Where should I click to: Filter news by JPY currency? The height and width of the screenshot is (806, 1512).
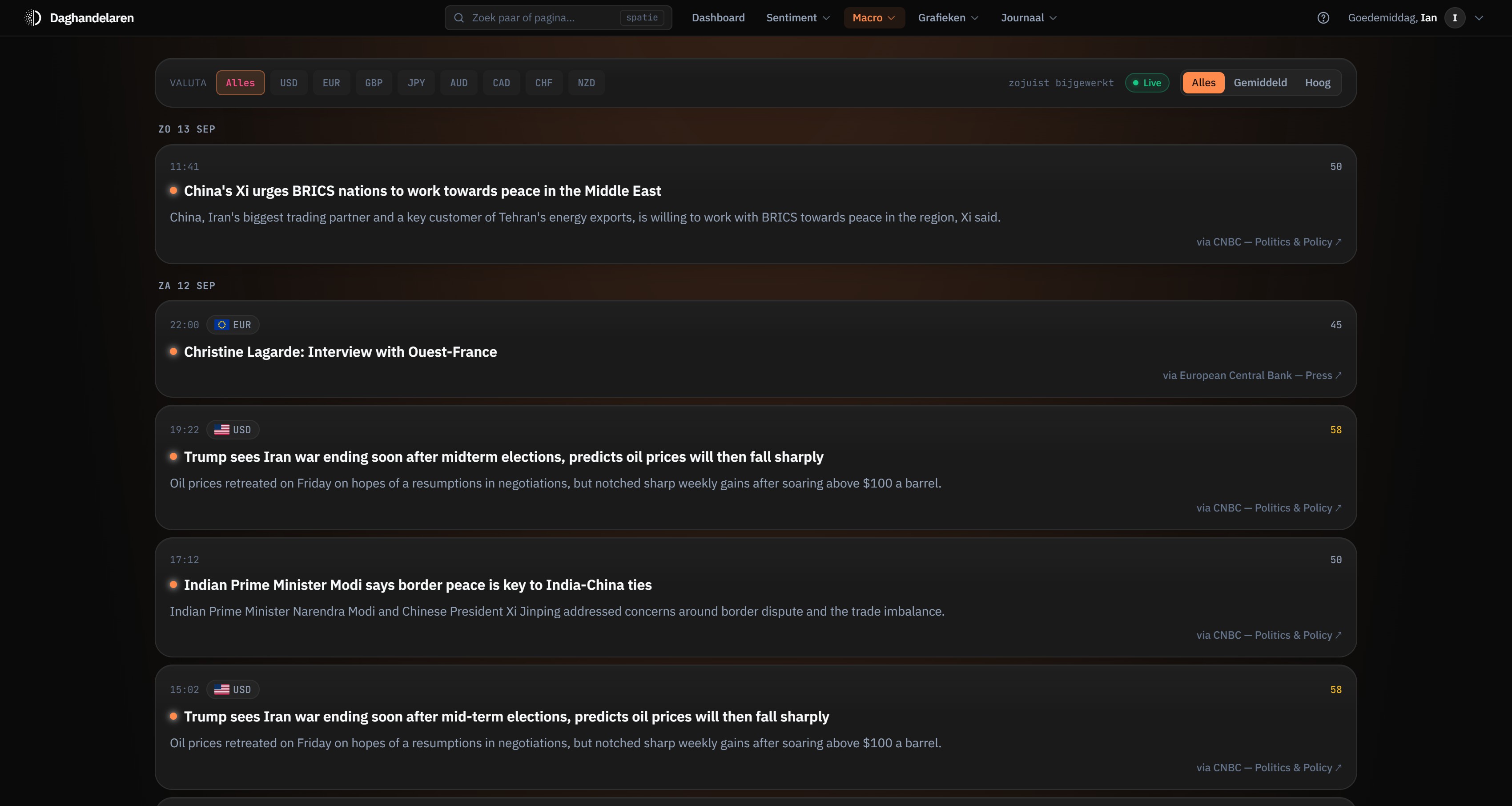click(416, 83)
